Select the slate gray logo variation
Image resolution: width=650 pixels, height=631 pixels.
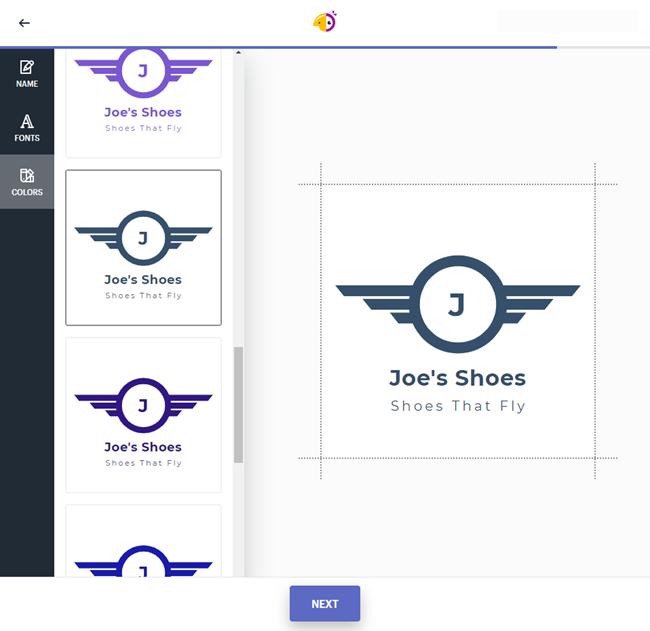tap(143, 248)
